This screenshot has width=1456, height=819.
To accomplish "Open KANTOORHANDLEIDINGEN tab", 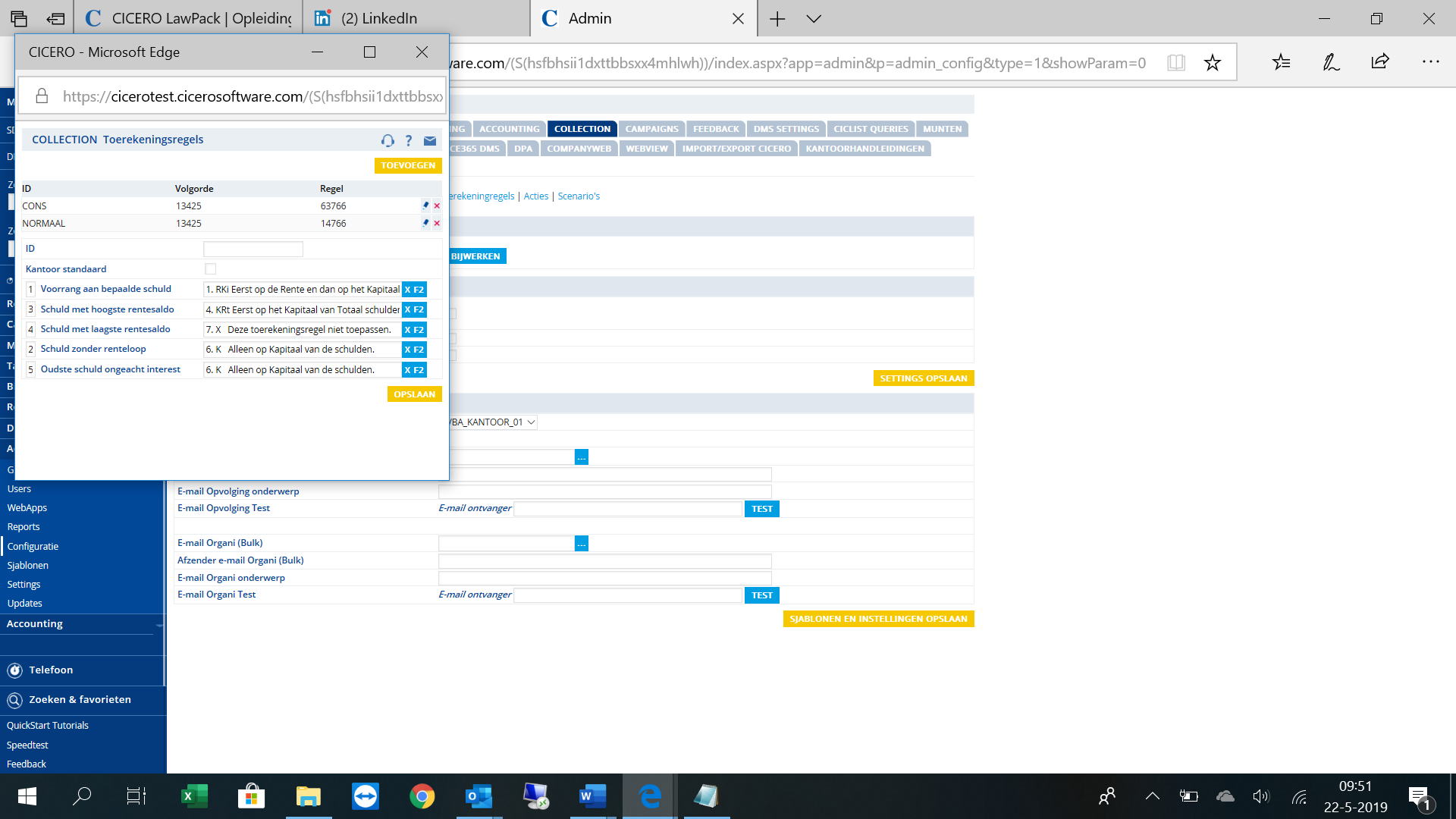I will click(864, 149).
